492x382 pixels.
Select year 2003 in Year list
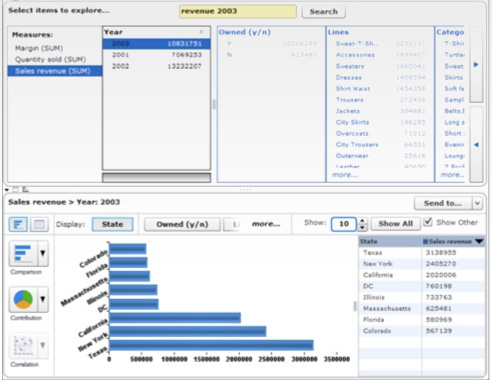(x=157, y=44)
